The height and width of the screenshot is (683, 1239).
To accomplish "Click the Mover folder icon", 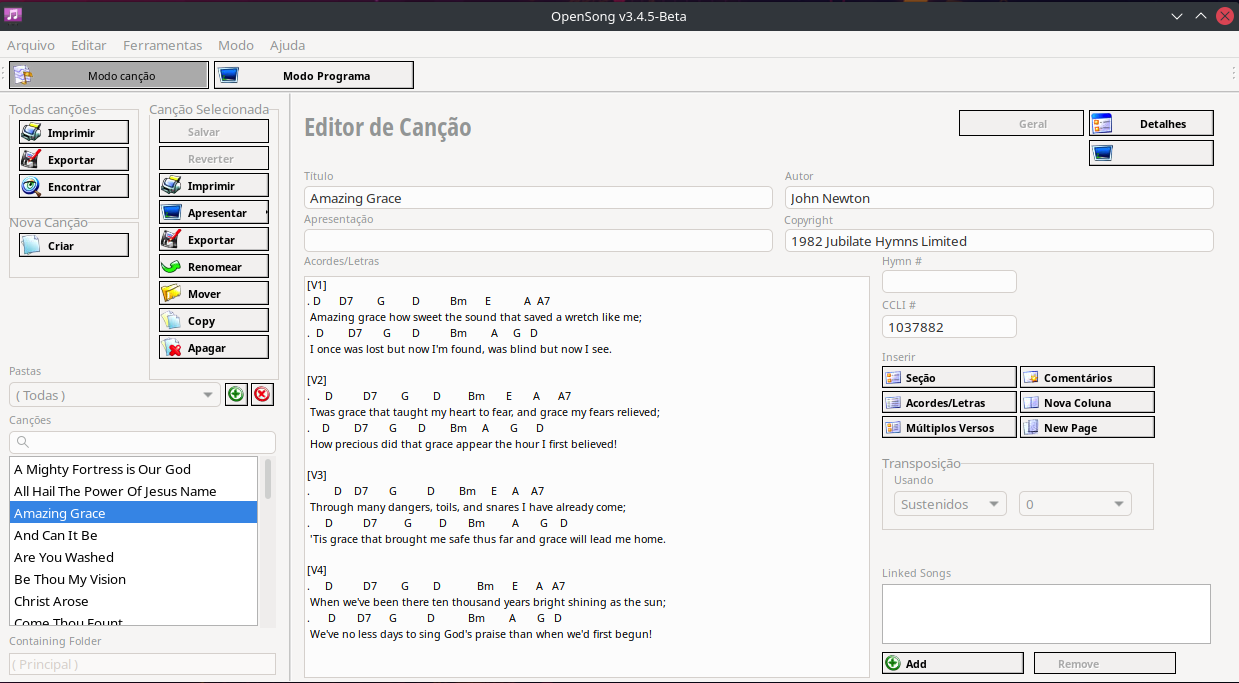I will click(x=170, y=292).
